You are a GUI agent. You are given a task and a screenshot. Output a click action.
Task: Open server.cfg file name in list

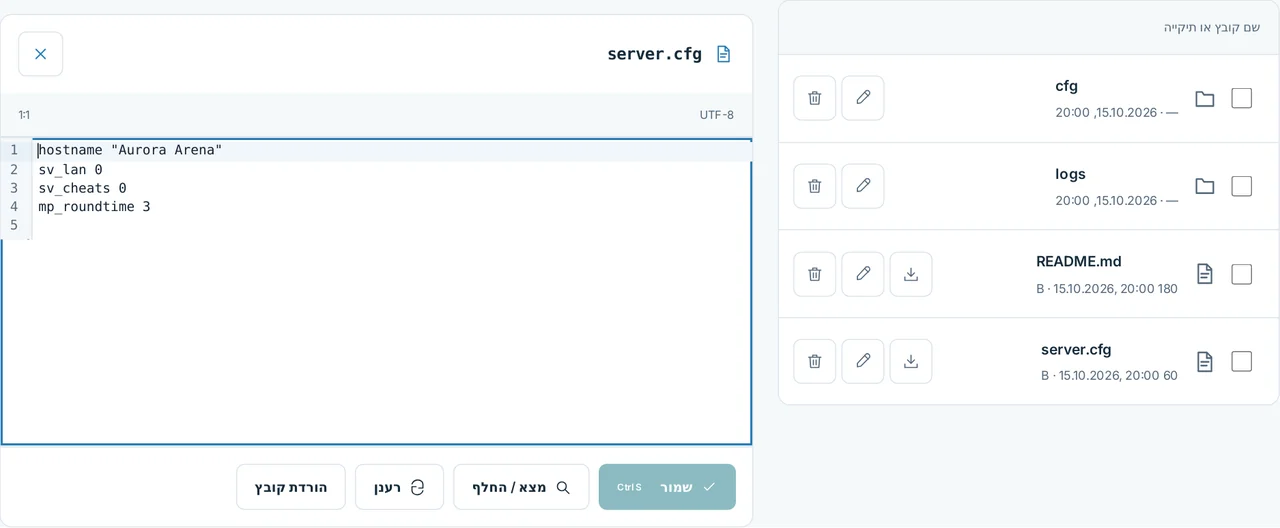point(1076,349)
